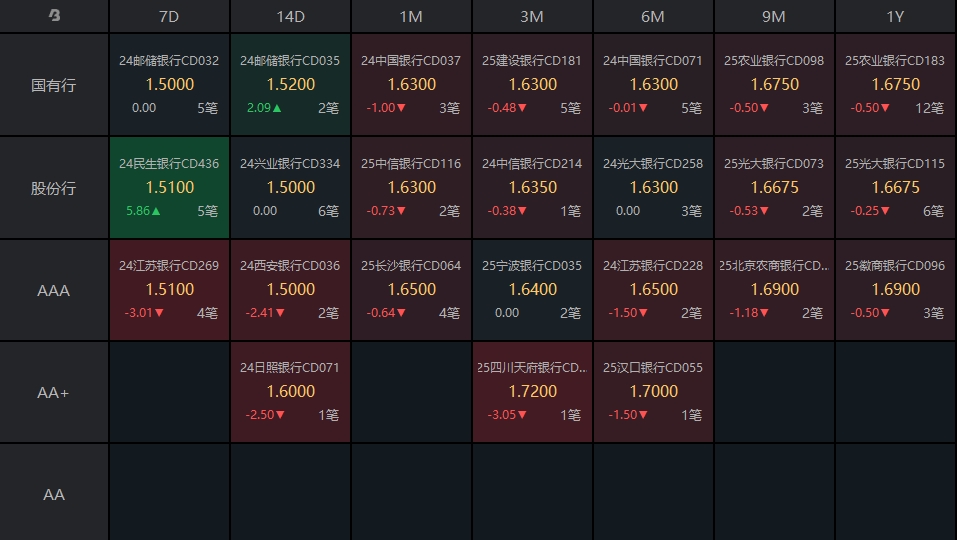Click the 1.7200 yield value
The width and height of the screenshot is (957, 540).
pos(533,391)
